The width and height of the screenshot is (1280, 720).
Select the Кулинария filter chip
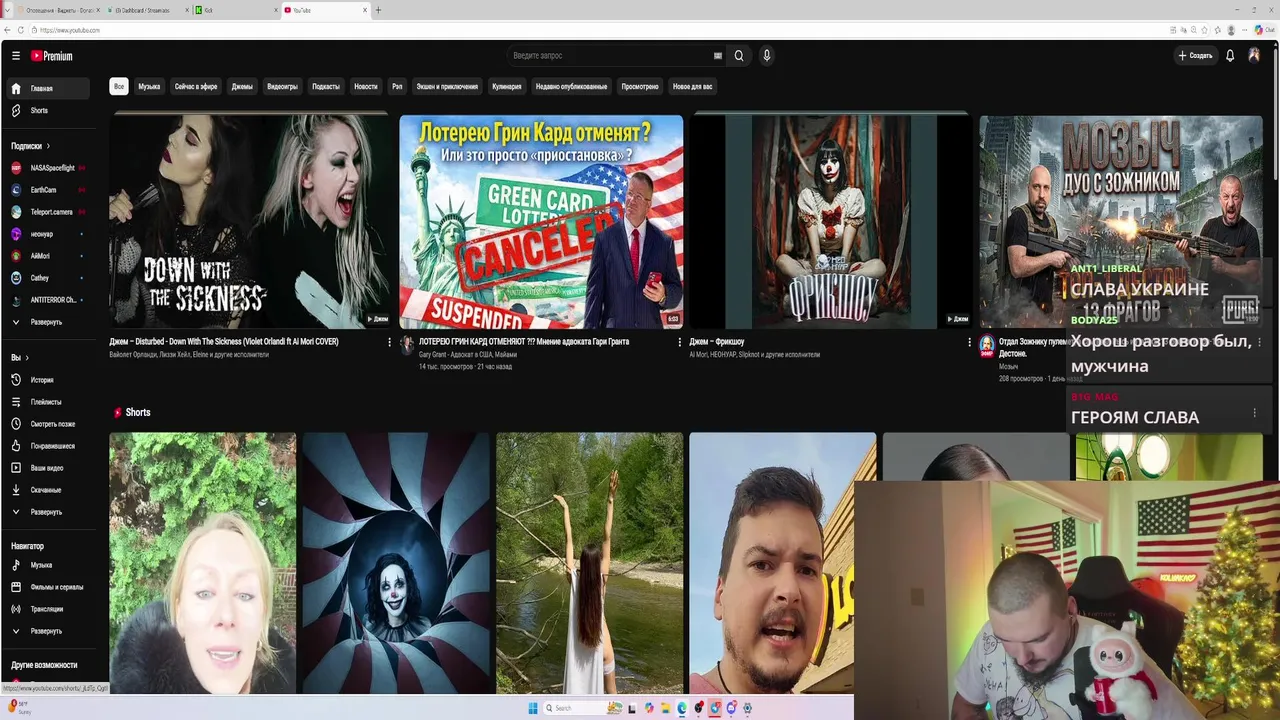[x=507, y=86]
